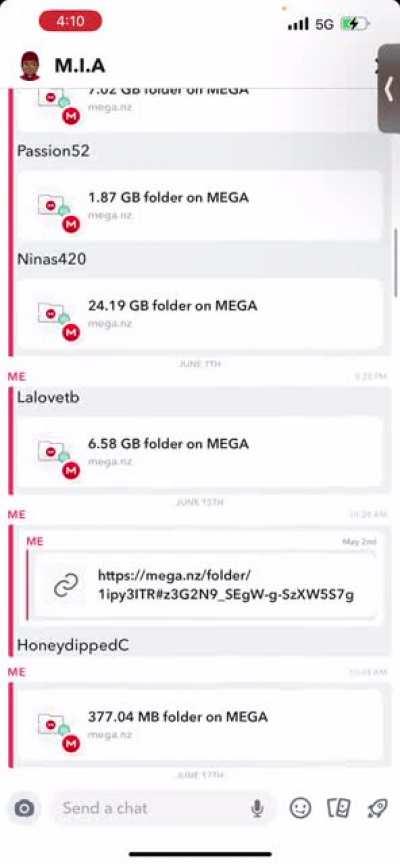
Task: Open the 24.19 GB folder on MEGA
Action: click(199, 315)
